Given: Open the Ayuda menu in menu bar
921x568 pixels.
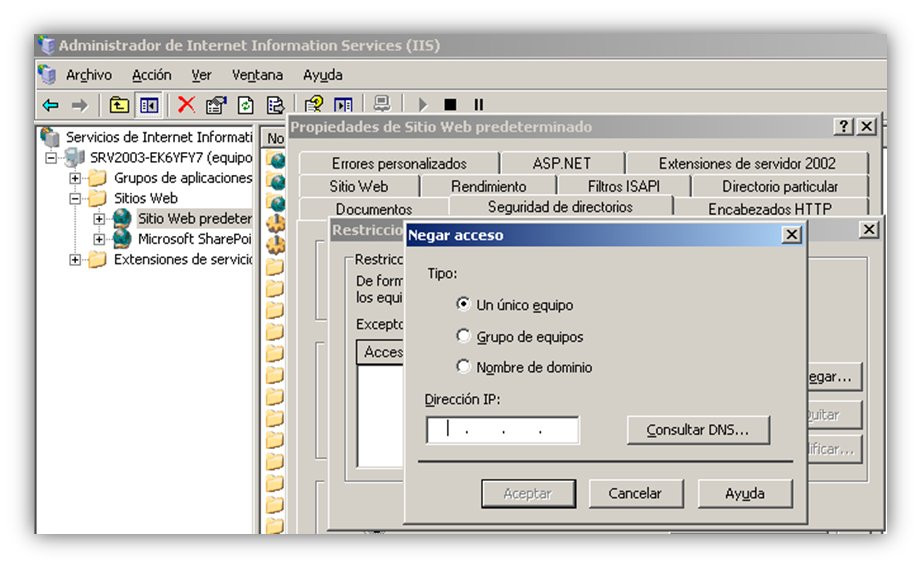Looking at the screenshot, I should pyautogui.click(x=322, y=75).
